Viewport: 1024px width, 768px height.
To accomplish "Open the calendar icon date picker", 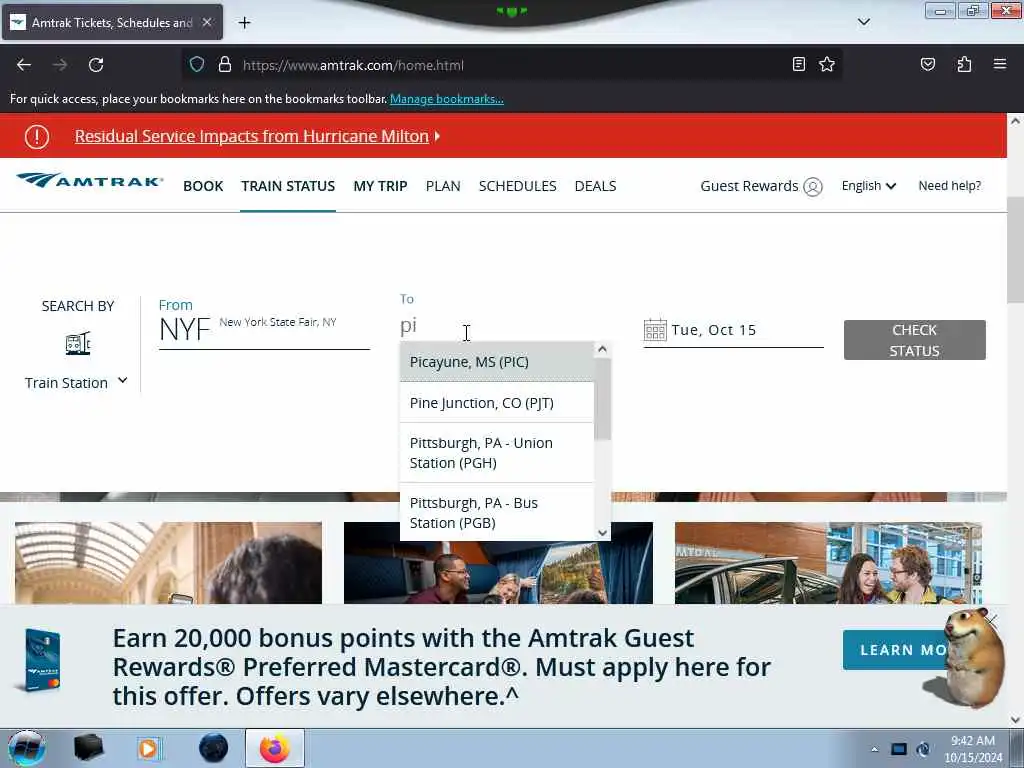I will coord(655,330).
